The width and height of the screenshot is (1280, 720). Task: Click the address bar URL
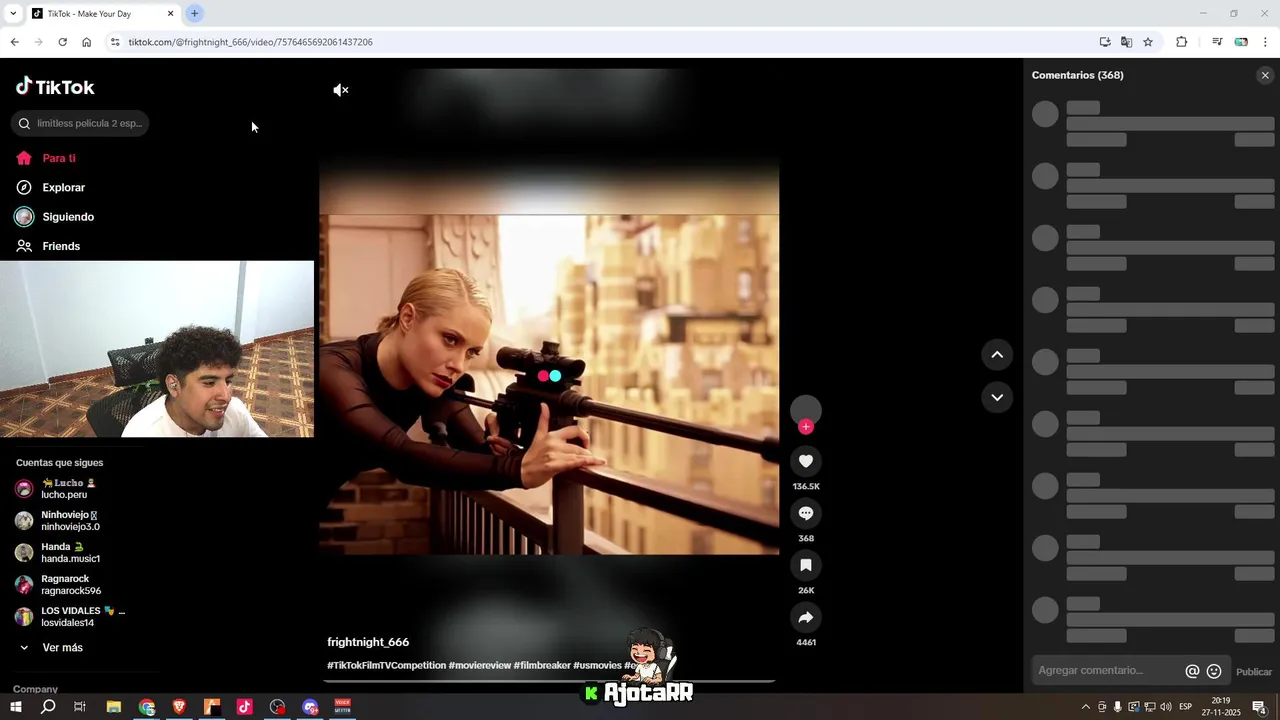pyautogui.click(x=250, y=42)
